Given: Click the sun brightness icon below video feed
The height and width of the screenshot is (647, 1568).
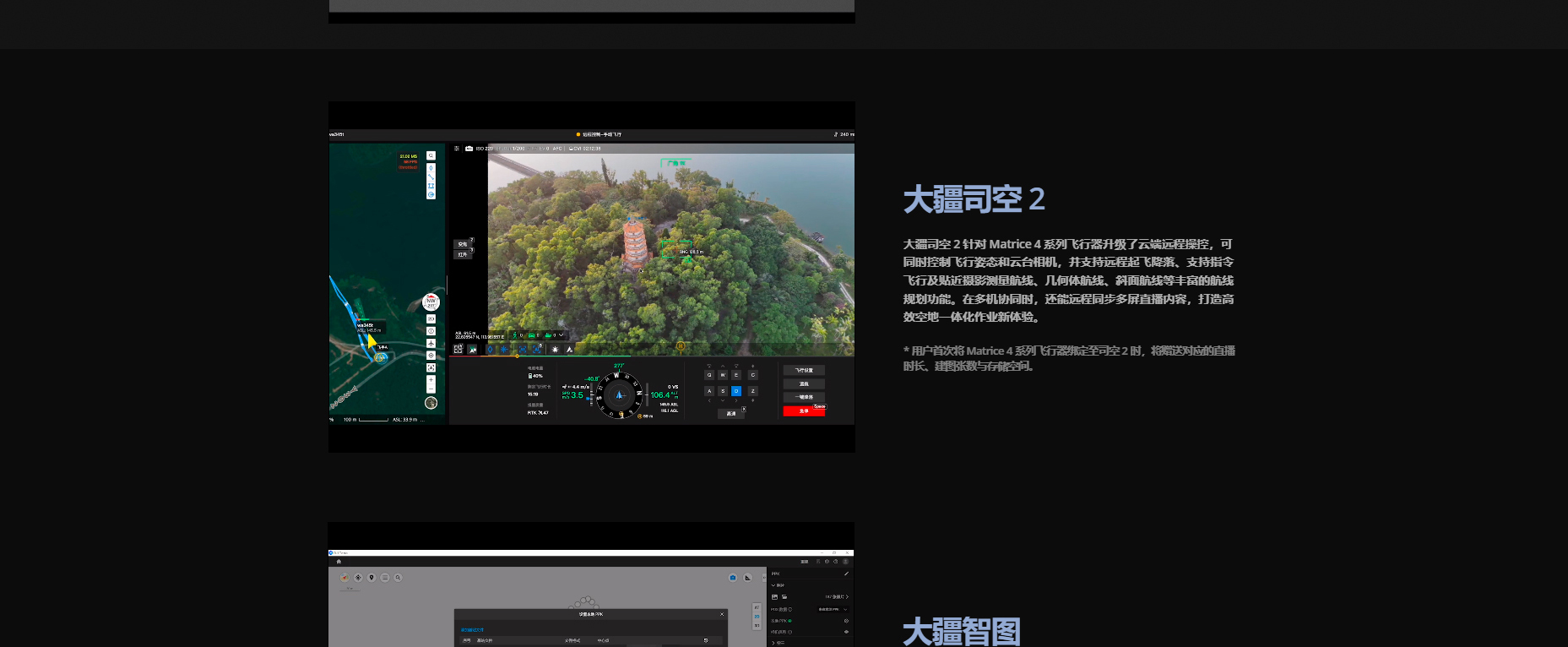Looking at the screenshot, I should click(x=555, y=349).
